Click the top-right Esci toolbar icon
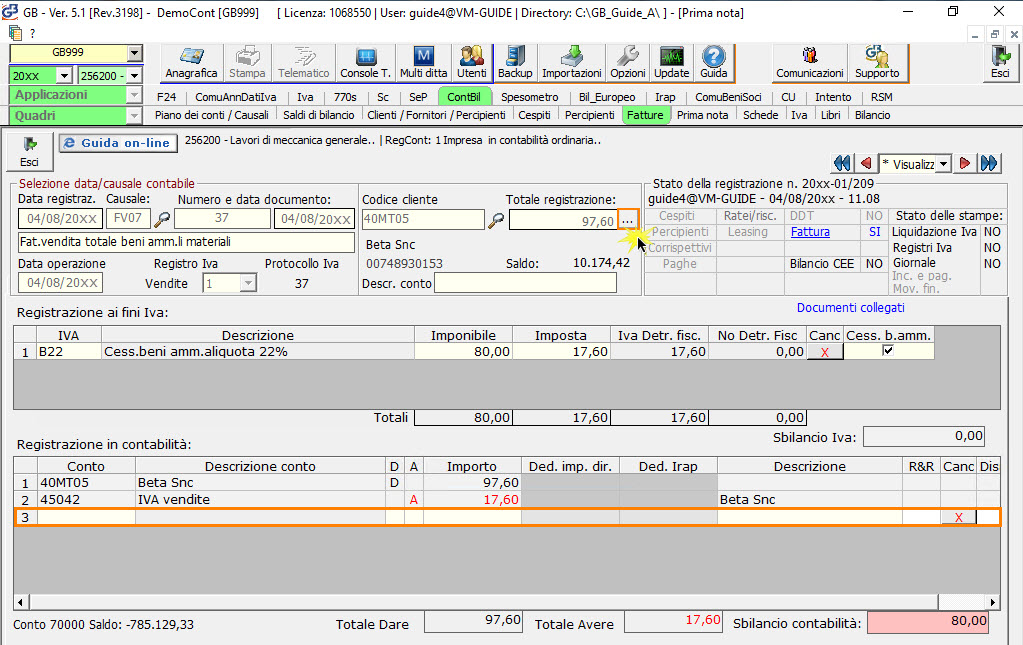The height and width of the screenshot is (645, 1023). [x=1000, y=63]
